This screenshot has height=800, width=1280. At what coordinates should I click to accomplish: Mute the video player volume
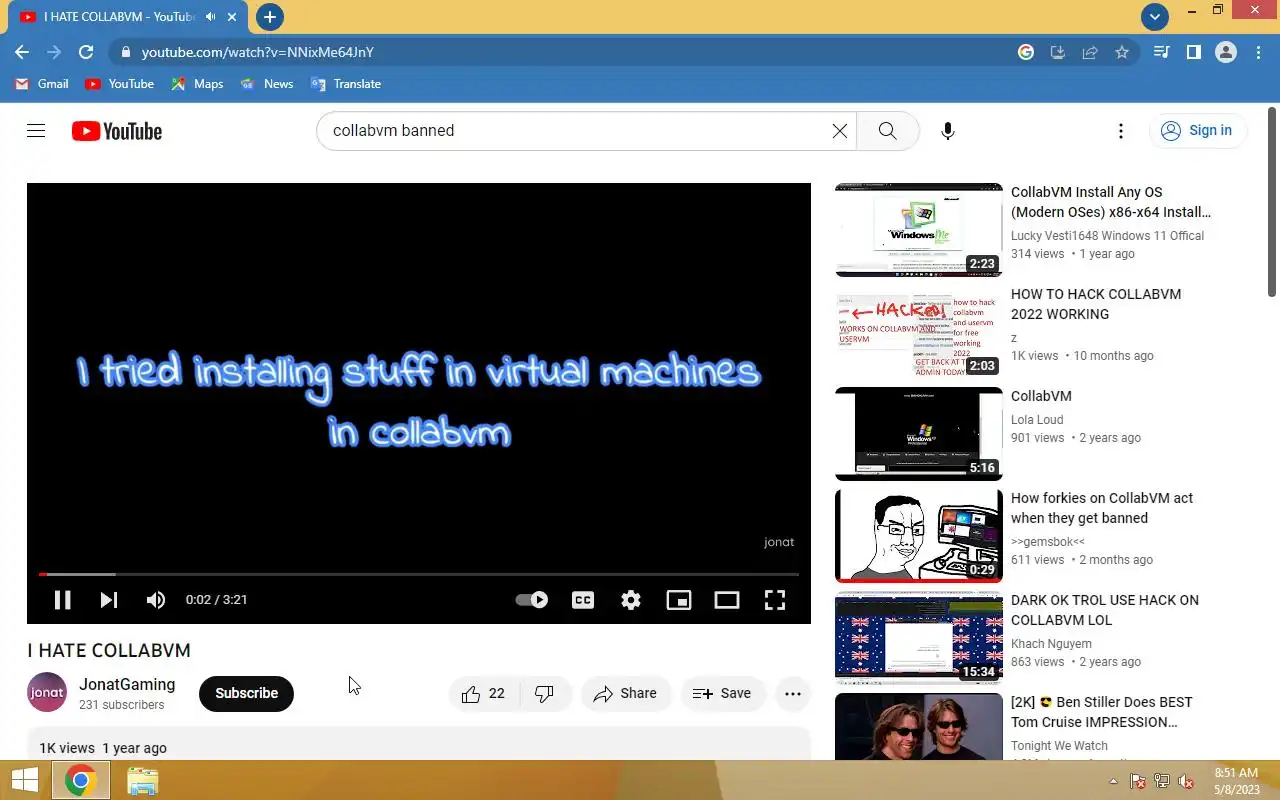pyautogui.click(x=155, y=600)
